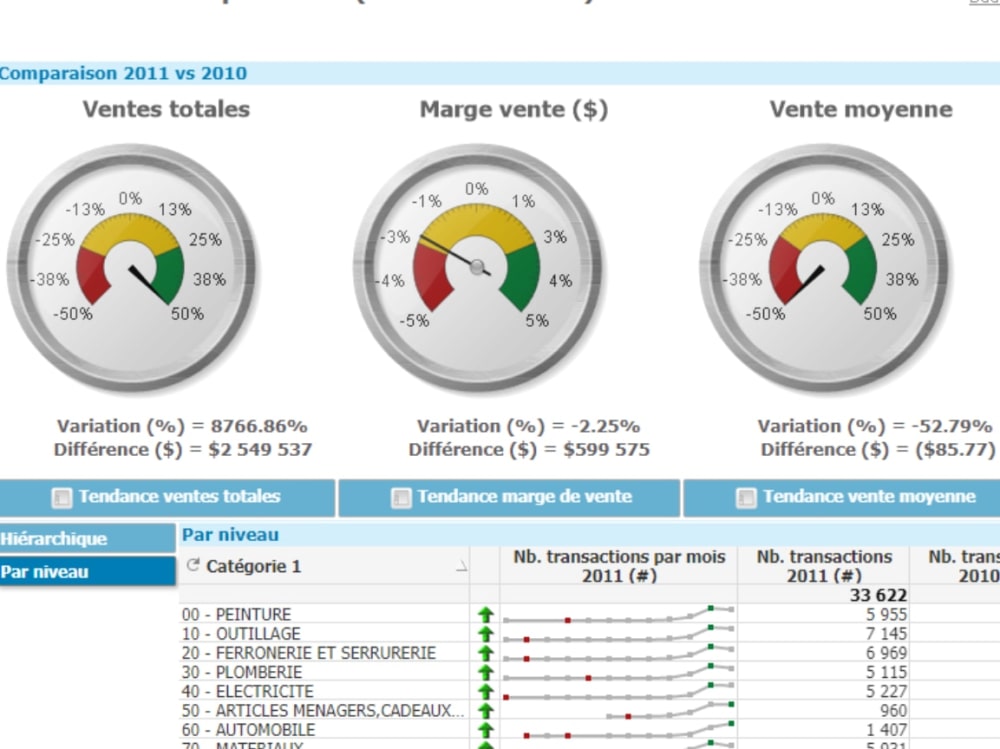
Task: Click green up arrow for 30 - PLOMBERIE
Action: pyautogui.click(x=486, y=672)
